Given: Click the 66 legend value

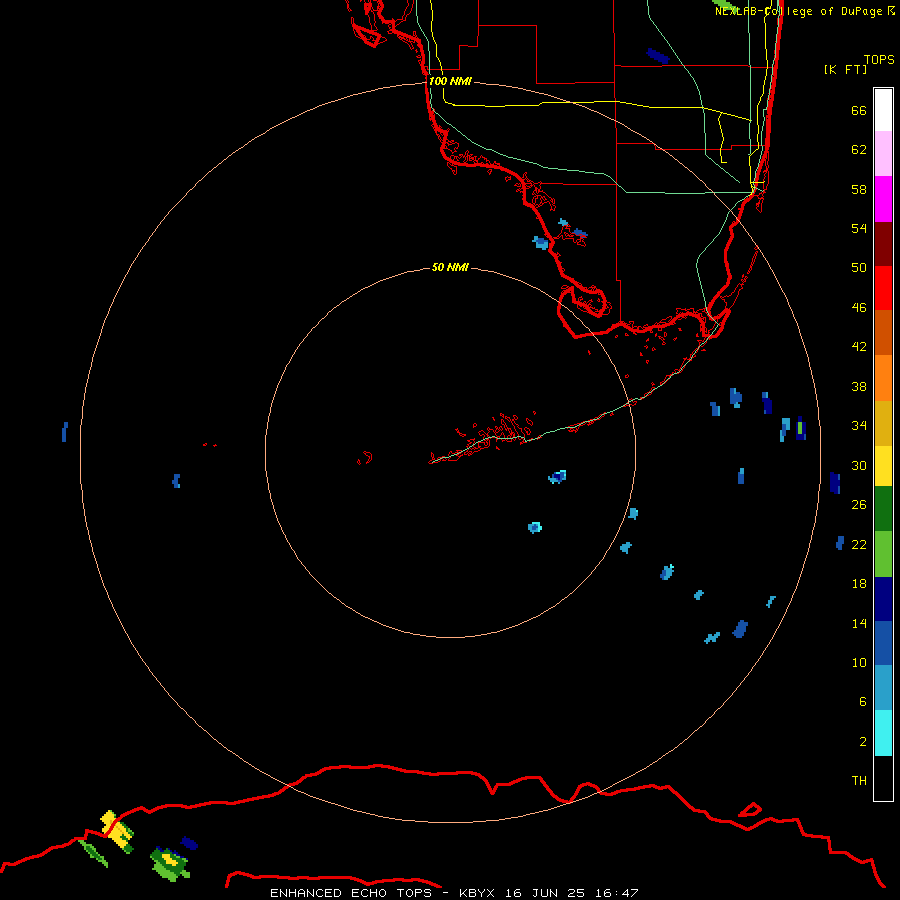Looking at the screenshot, I should coord(859,110).
